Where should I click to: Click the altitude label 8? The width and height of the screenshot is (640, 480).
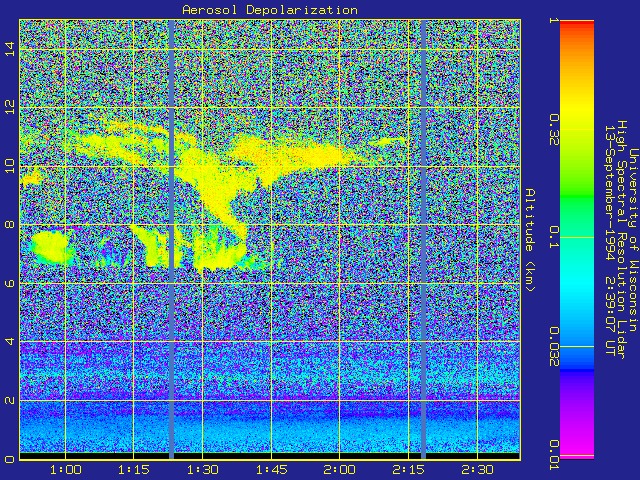[10, 224]
